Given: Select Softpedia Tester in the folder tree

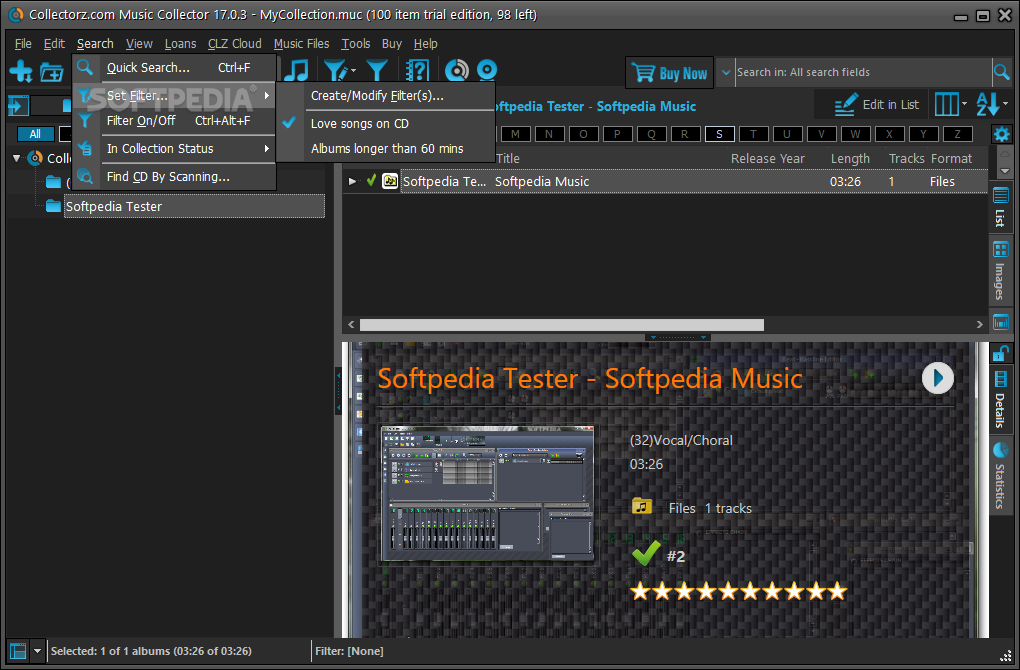Looking at the screenshot, I should tap(194, 206).
